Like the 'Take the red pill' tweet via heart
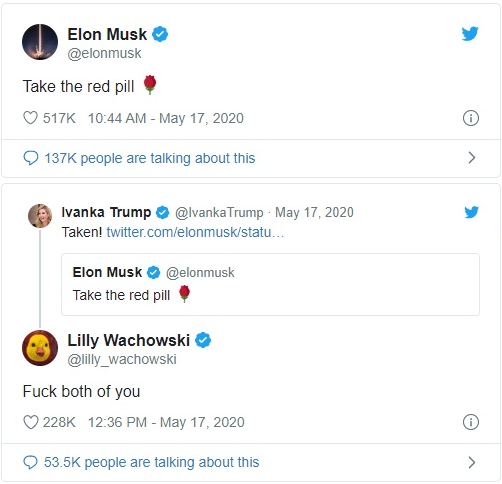This screenshot has width=502, height=484. 30,118
